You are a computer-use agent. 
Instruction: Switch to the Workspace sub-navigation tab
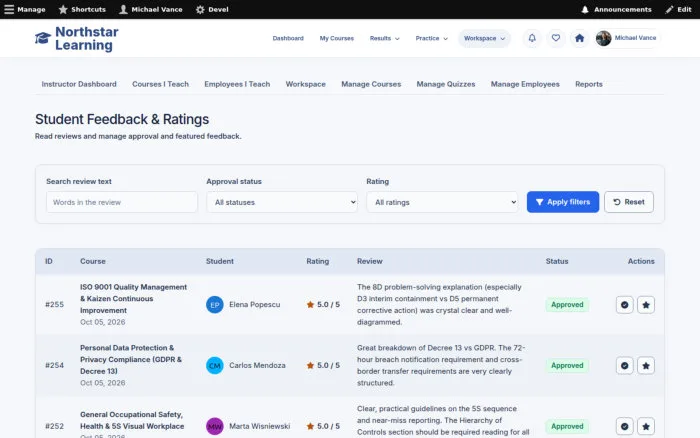(305, 84)
